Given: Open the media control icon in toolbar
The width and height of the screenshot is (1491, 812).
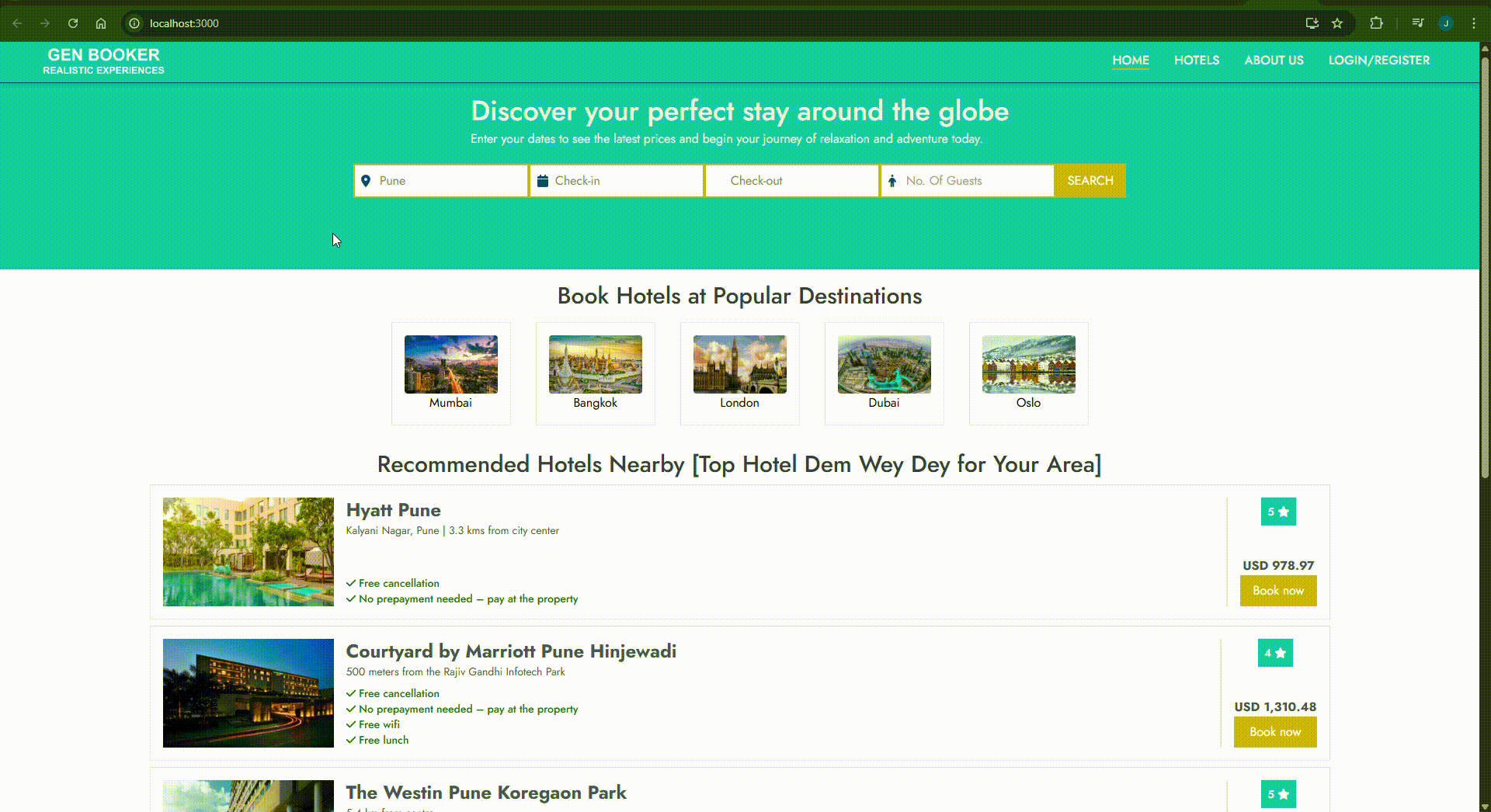Looking at the screenshot, I should pos(1418,23).
